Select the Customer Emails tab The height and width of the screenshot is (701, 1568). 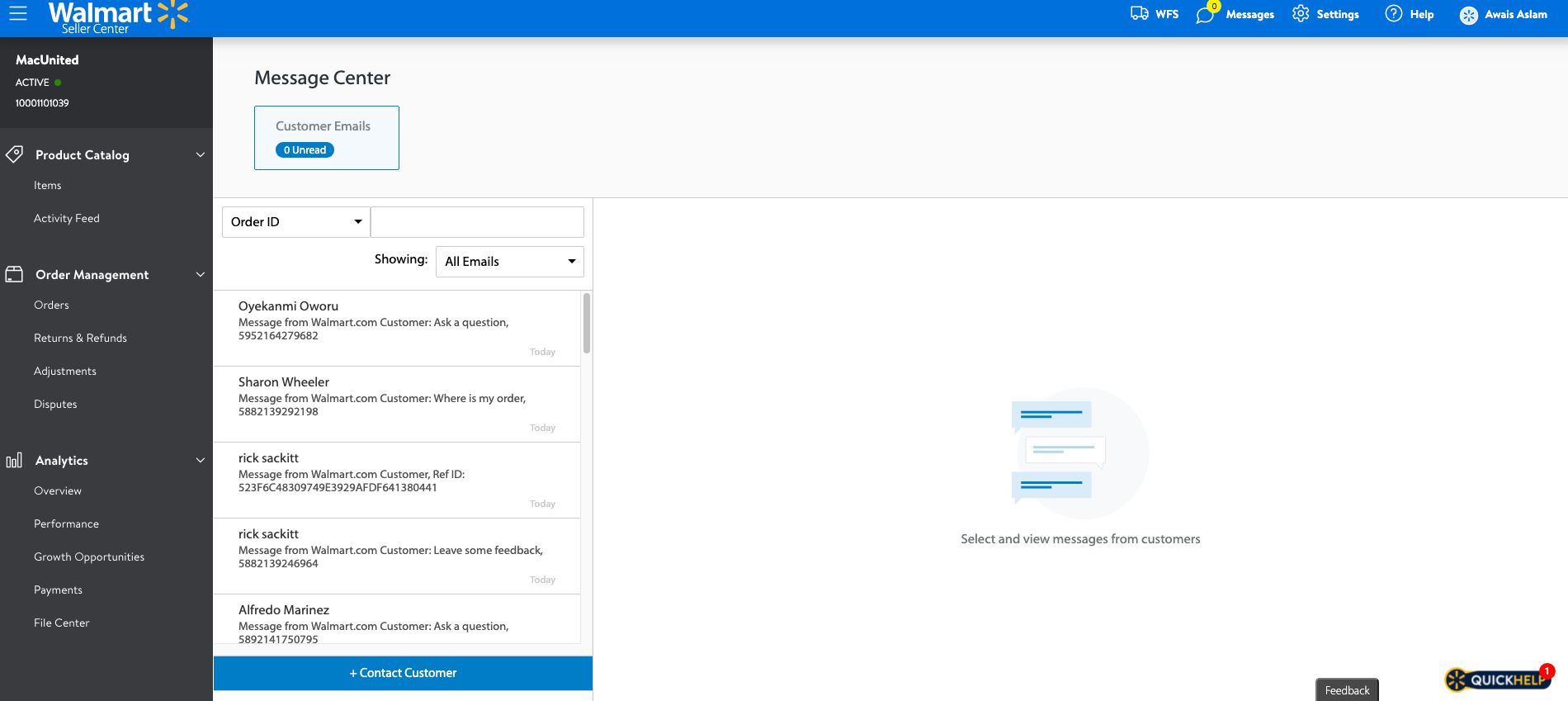pos(327,138)
